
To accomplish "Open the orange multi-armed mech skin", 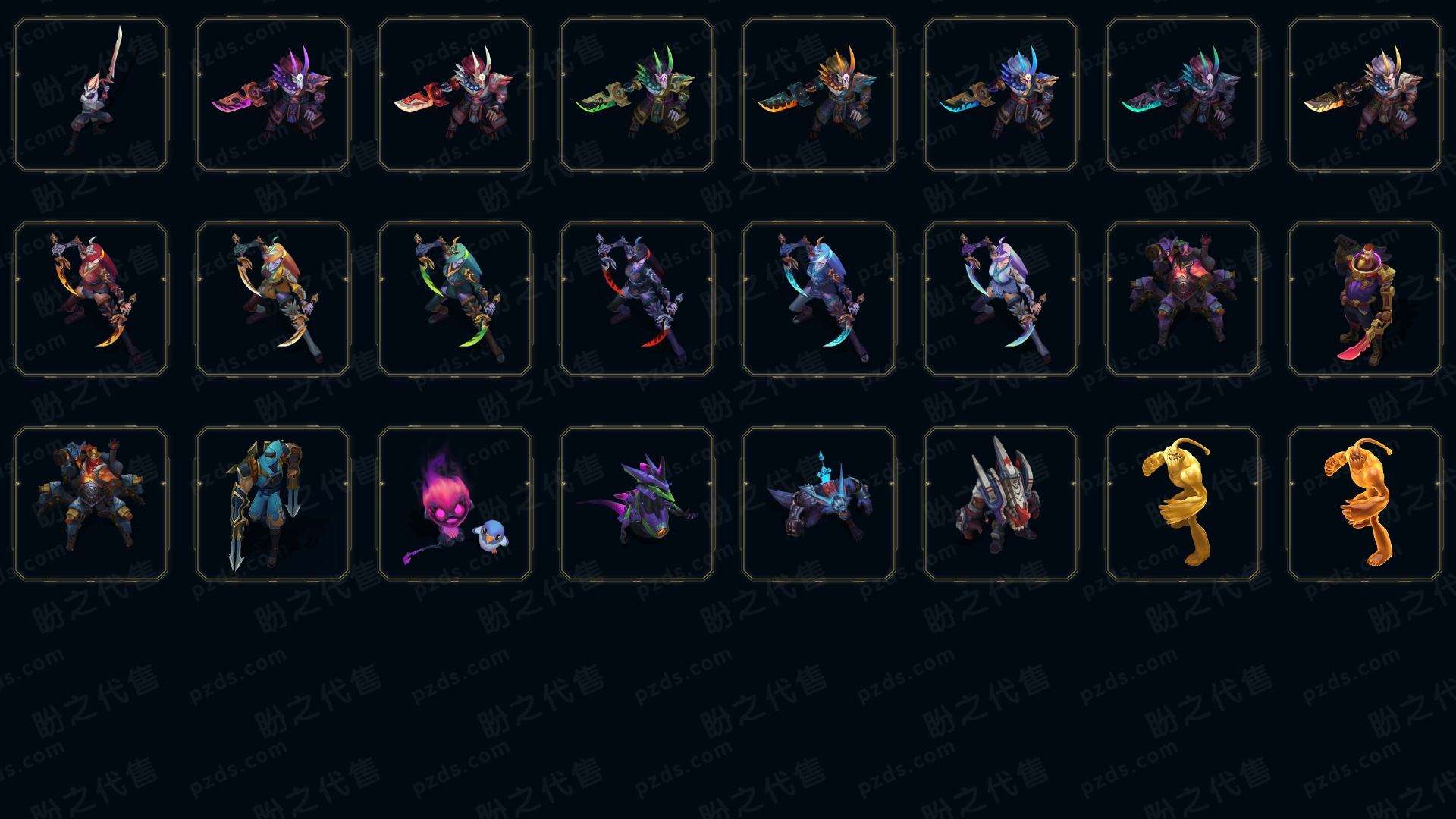I will coord(91,504).
